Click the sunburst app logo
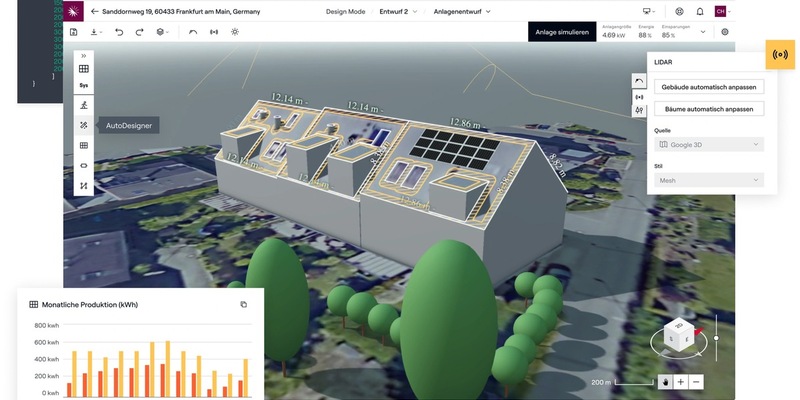The image size is (800, 400). tap(73, 11)
